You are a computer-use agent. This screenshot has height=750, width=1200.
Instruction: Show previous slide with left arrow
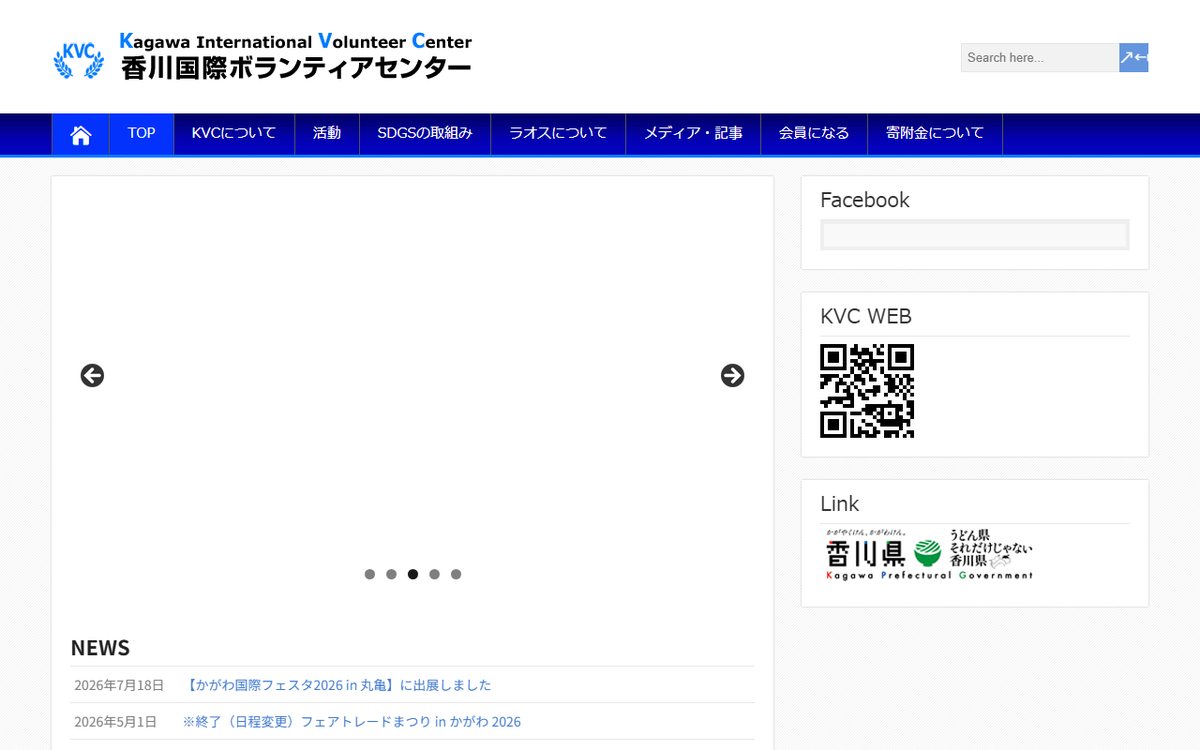pos(92,376)
